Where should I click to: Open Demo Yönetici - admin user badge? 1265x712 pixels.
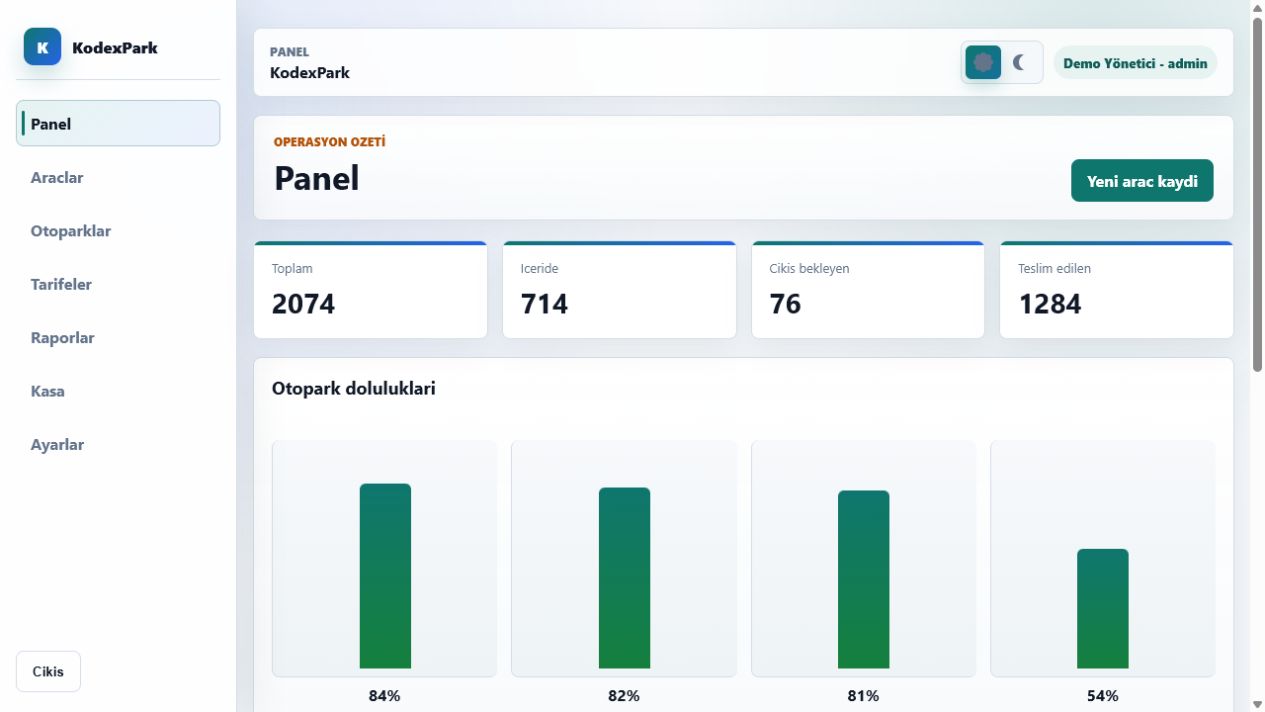pyautogui.click(x=1135, y=63)
